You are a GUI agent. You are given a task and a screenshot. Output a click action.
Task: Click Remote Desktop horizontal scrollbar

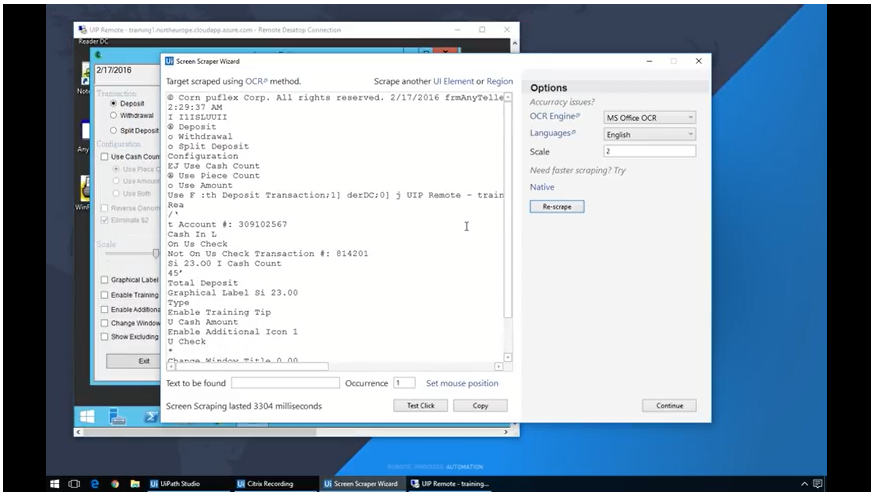[x=199, y=432]
